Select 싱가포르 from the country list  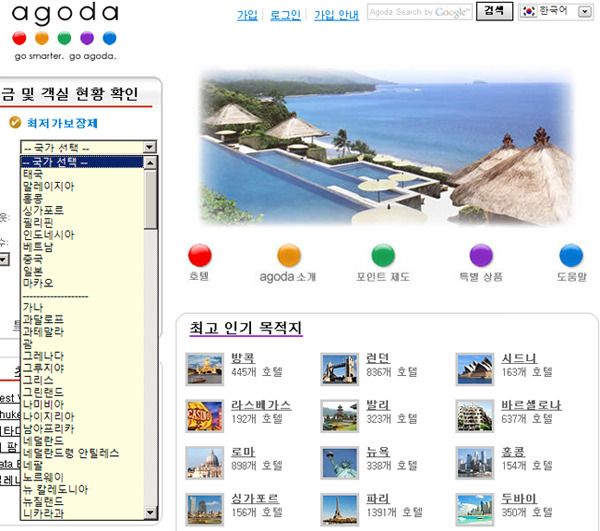point(82,210)
